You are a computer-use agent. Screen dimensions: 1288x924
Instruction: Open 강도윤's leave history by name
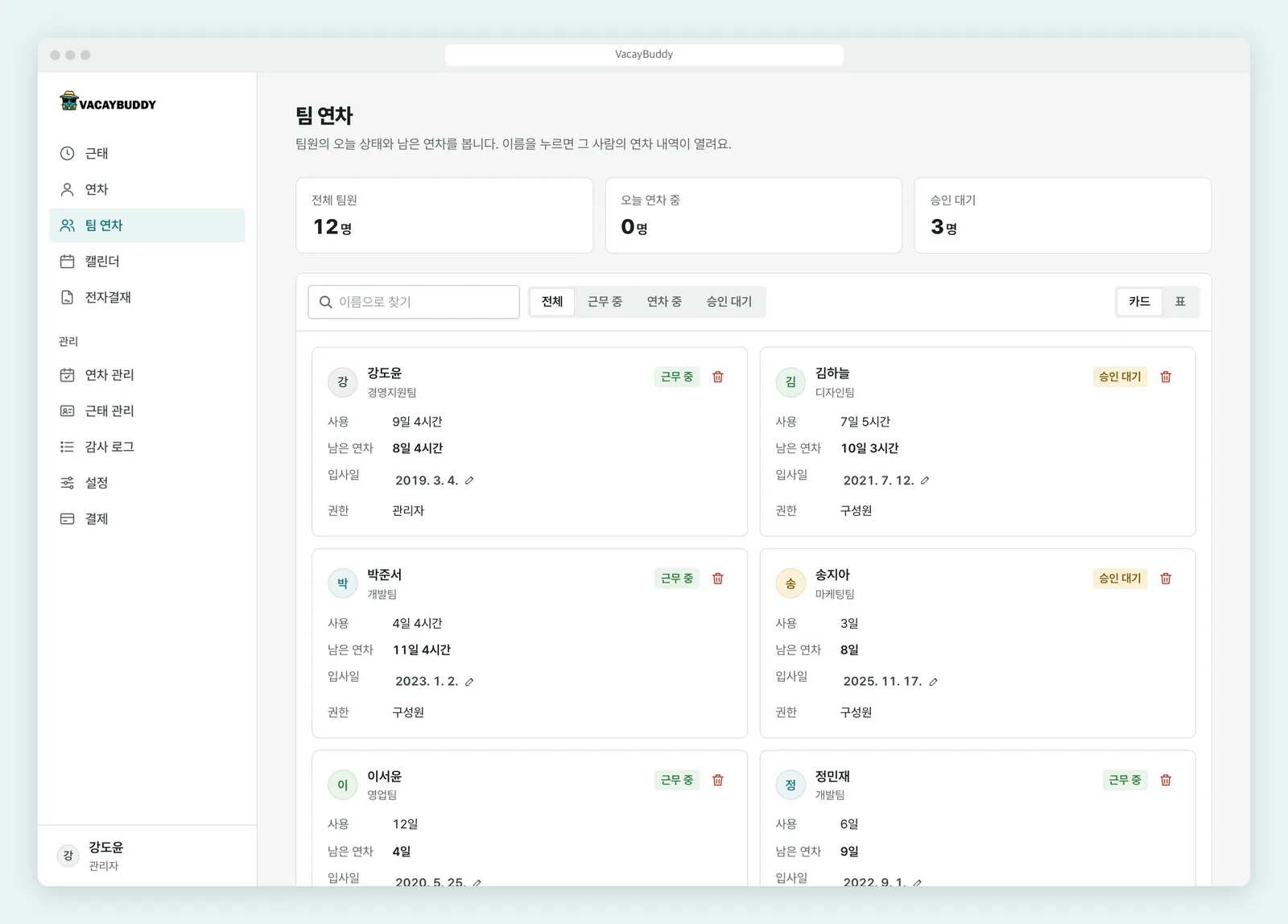coord(385,373)
